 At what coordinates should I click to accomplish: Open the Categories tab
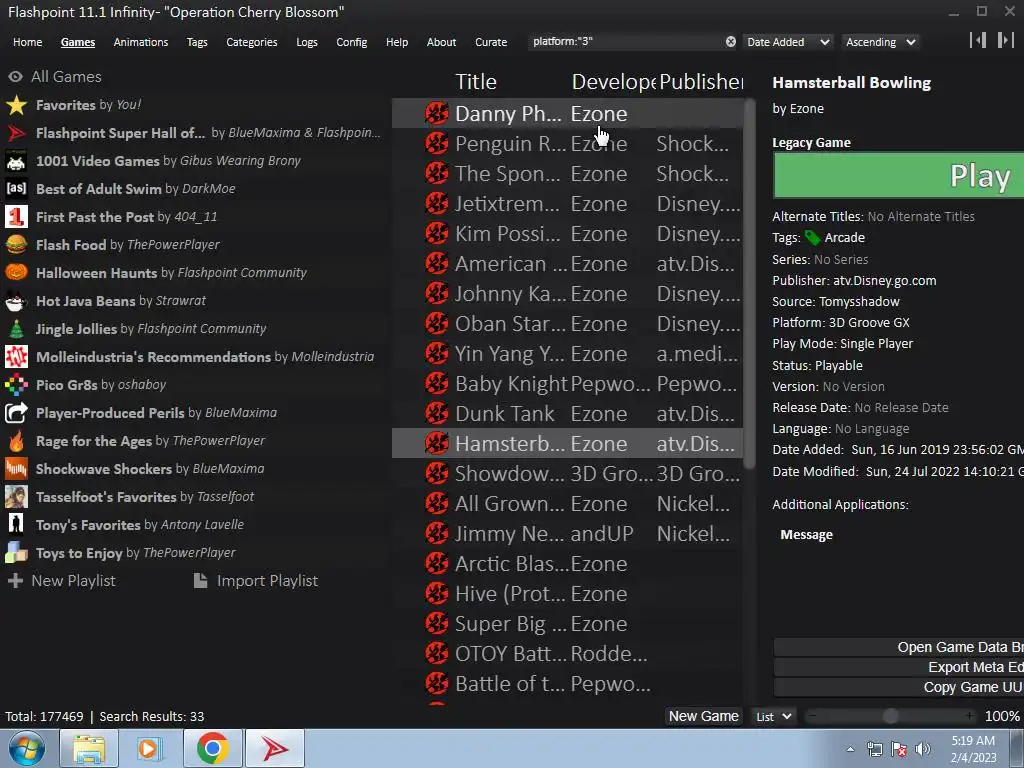tap(251, 42)
